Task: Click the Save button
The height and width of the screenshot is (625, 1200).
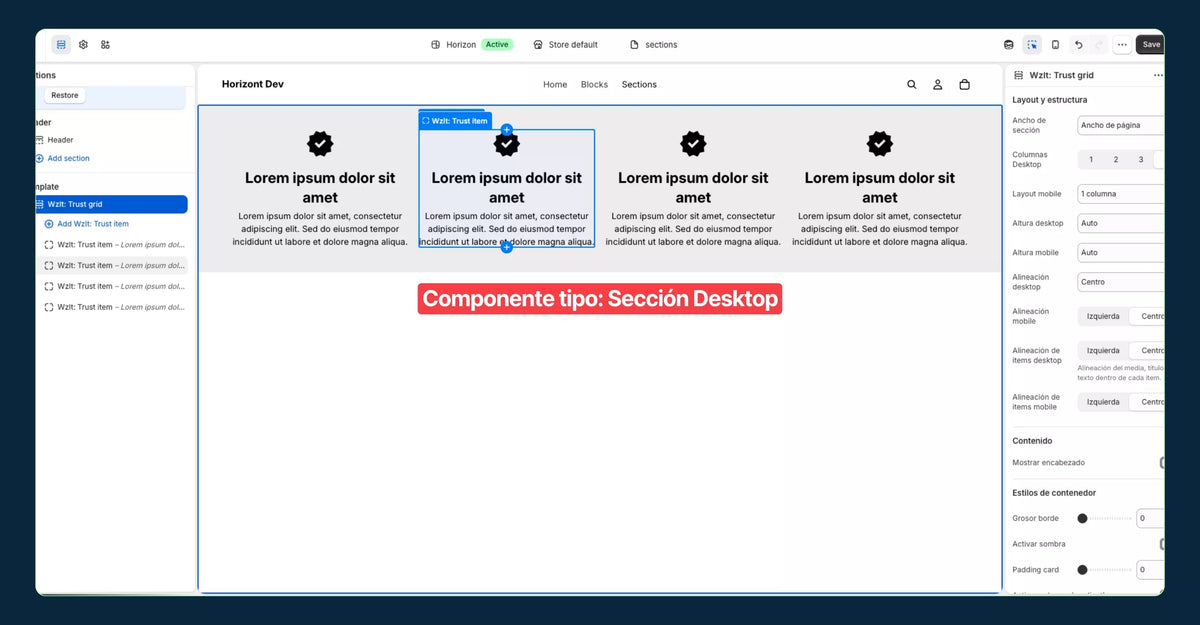Action: 1151,45
